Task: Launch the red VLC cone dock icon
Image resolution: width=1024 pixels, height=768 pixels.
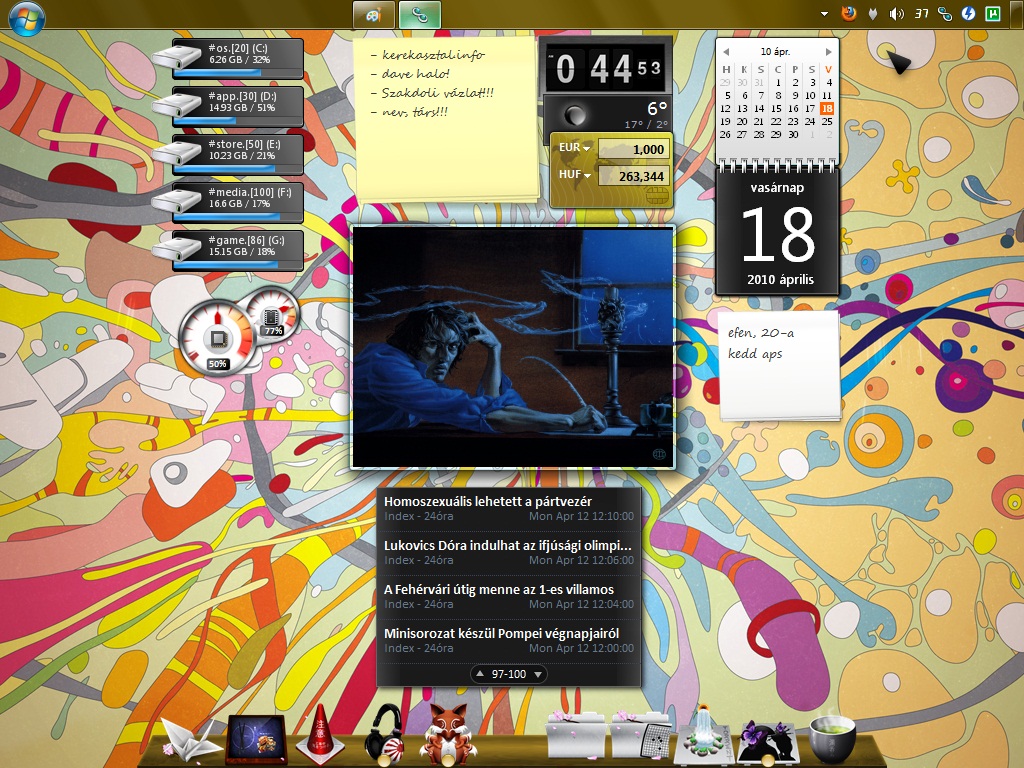Action: [320, 735]
